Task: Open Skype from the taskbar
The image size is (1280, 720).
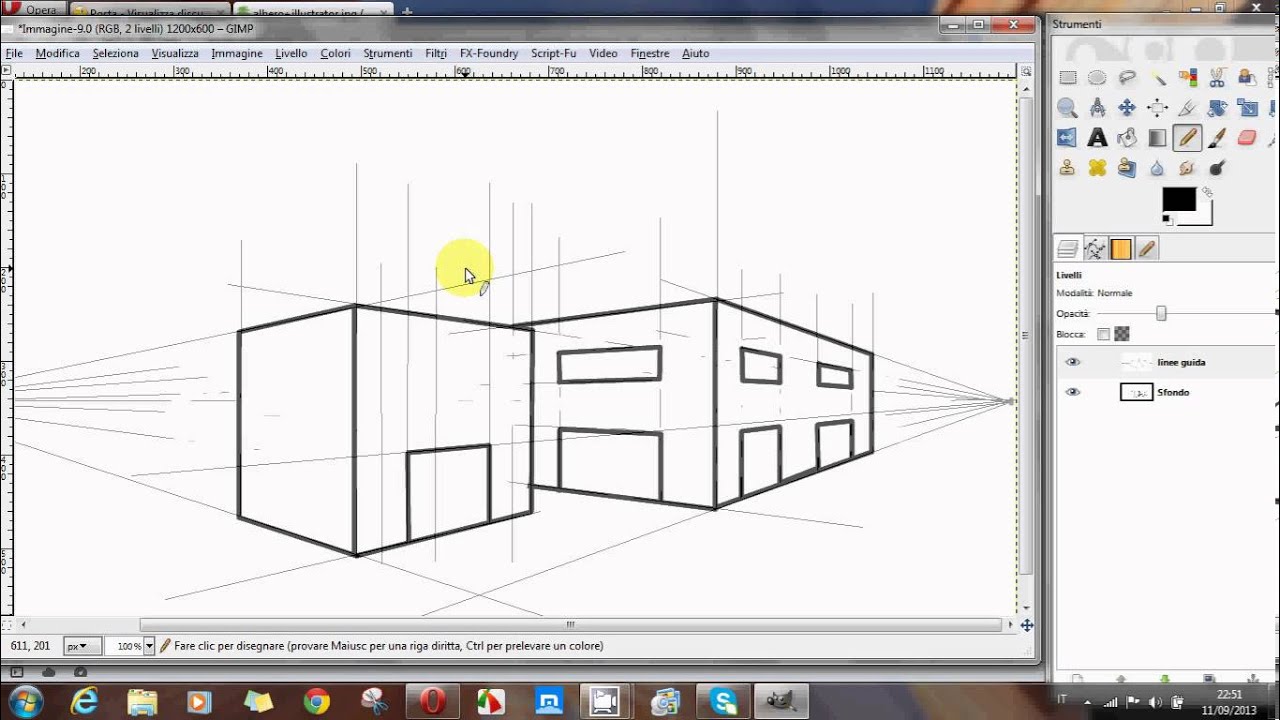Action: 724,702
